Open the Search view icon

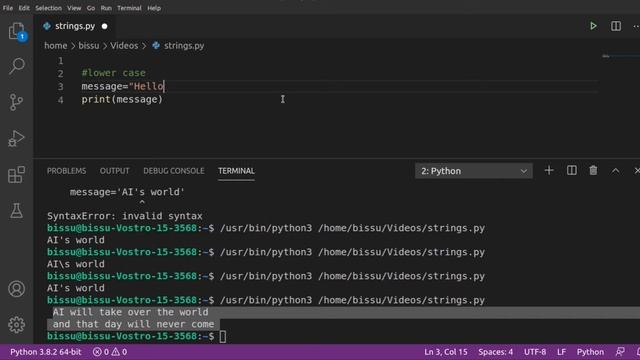(x=16, y=66)
